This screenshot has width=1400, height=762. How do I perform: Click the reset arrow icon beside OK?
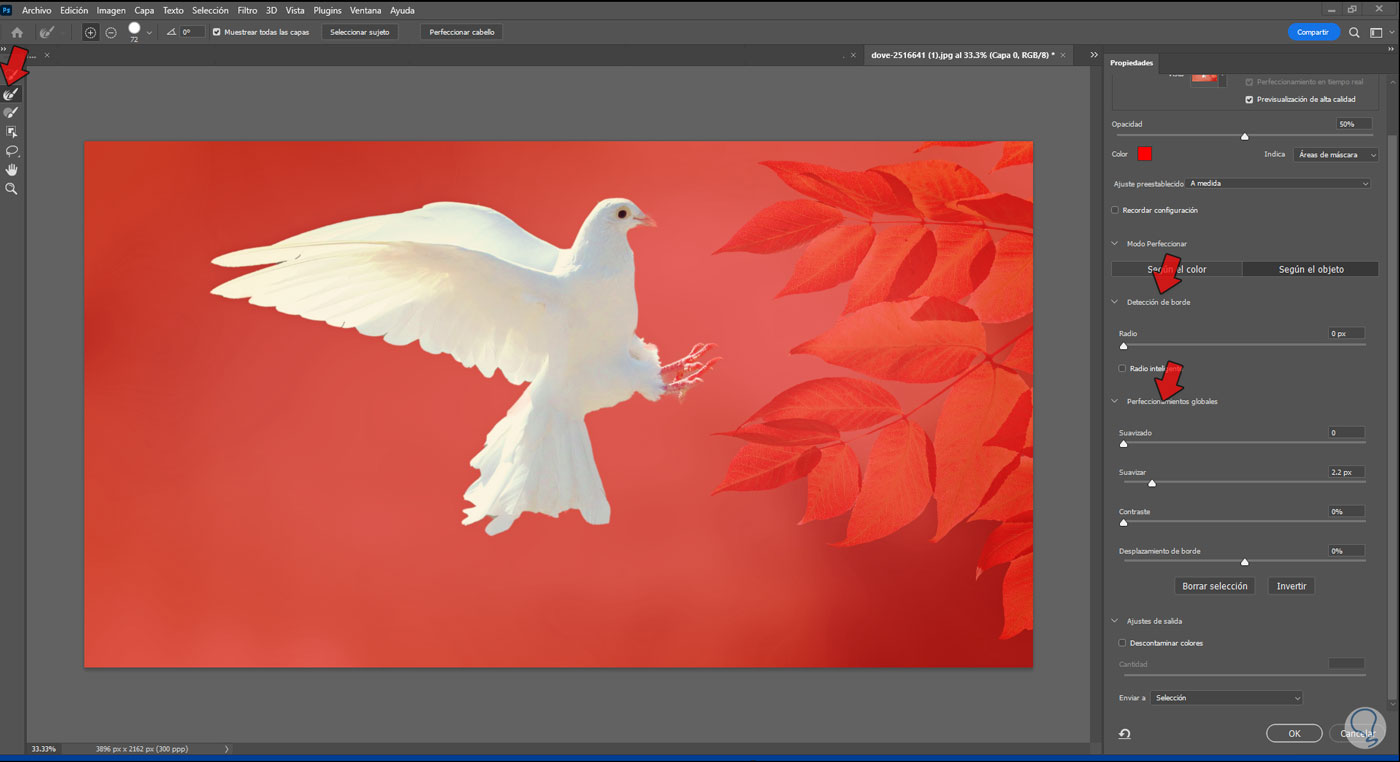1124,734
